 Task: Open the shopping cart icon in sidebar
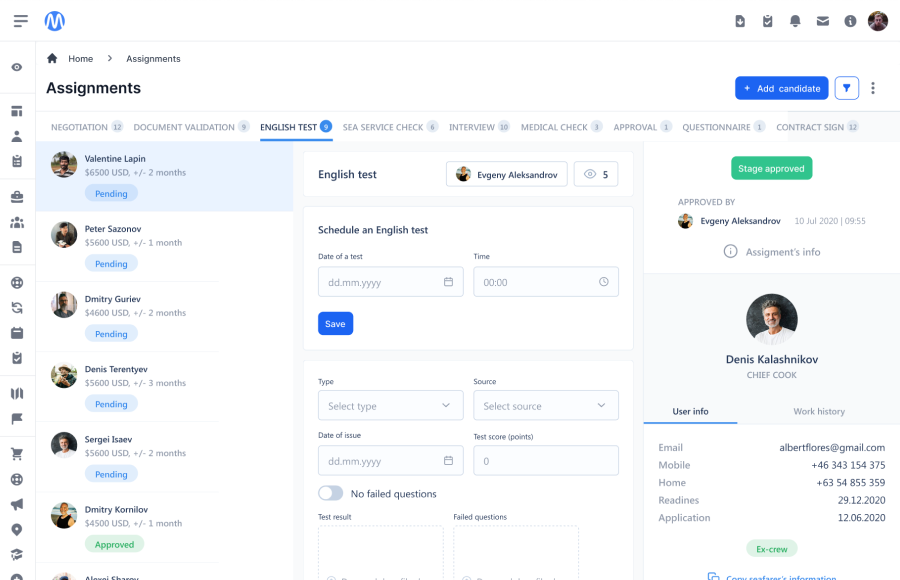coord(17,454)
